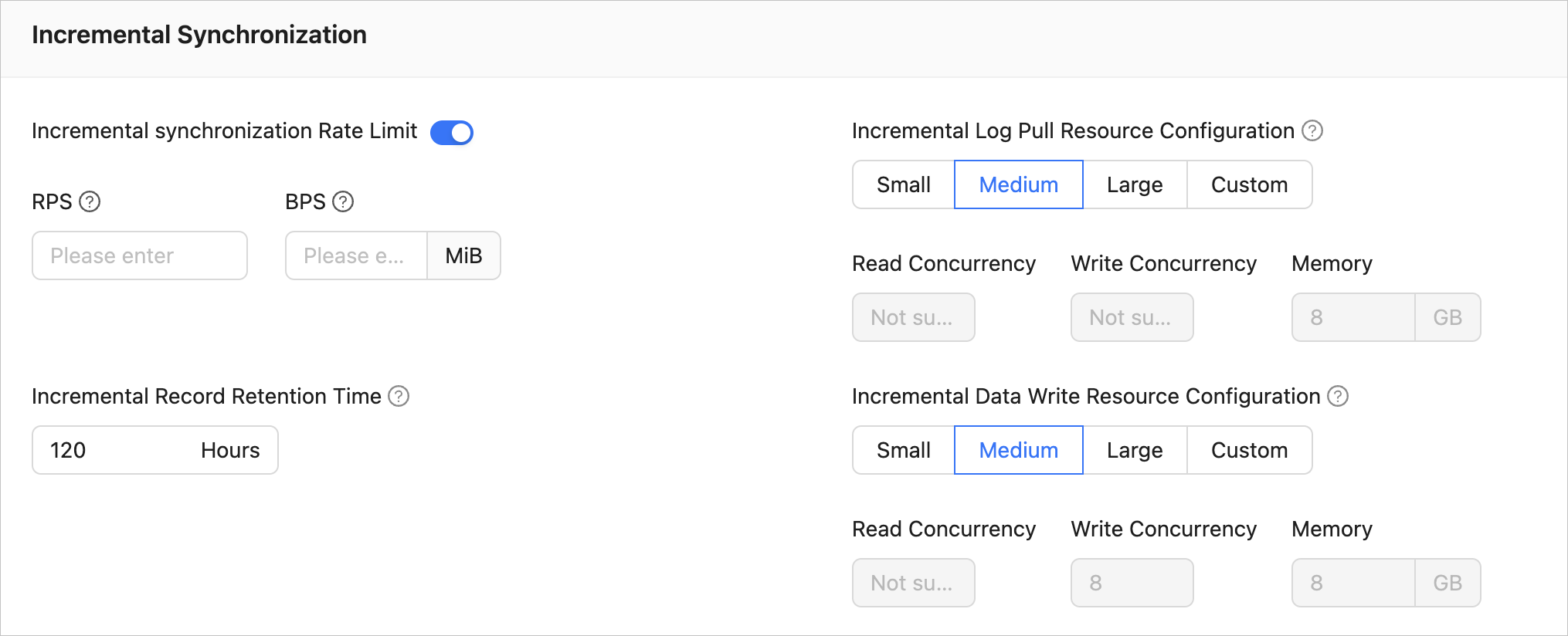This screenshot has height=636, width=1568.
Task: Select Large for Log Pull Resource Configuration
Action: (x=1134, y=184)
